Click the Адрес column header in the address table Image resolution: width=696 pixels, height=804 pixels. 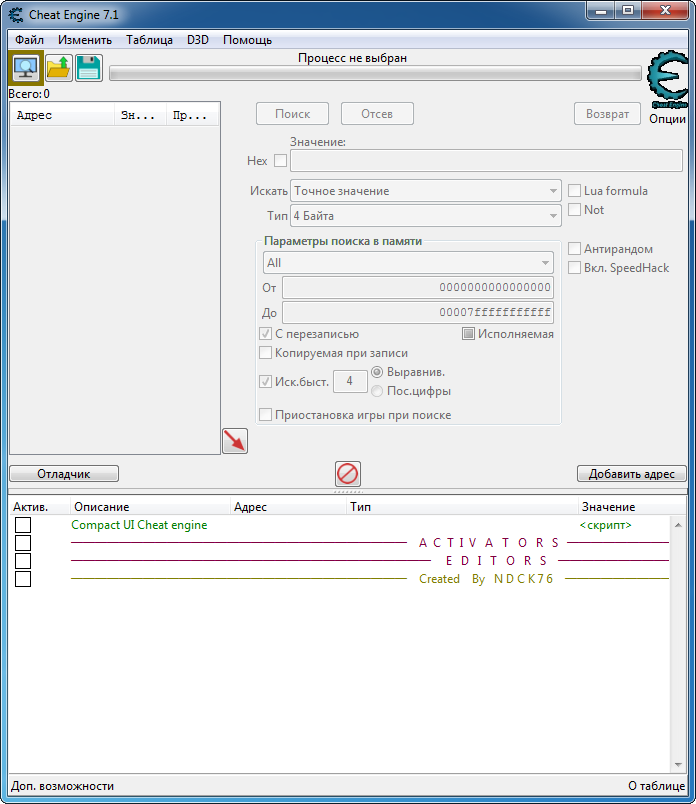tap(288, 507)
